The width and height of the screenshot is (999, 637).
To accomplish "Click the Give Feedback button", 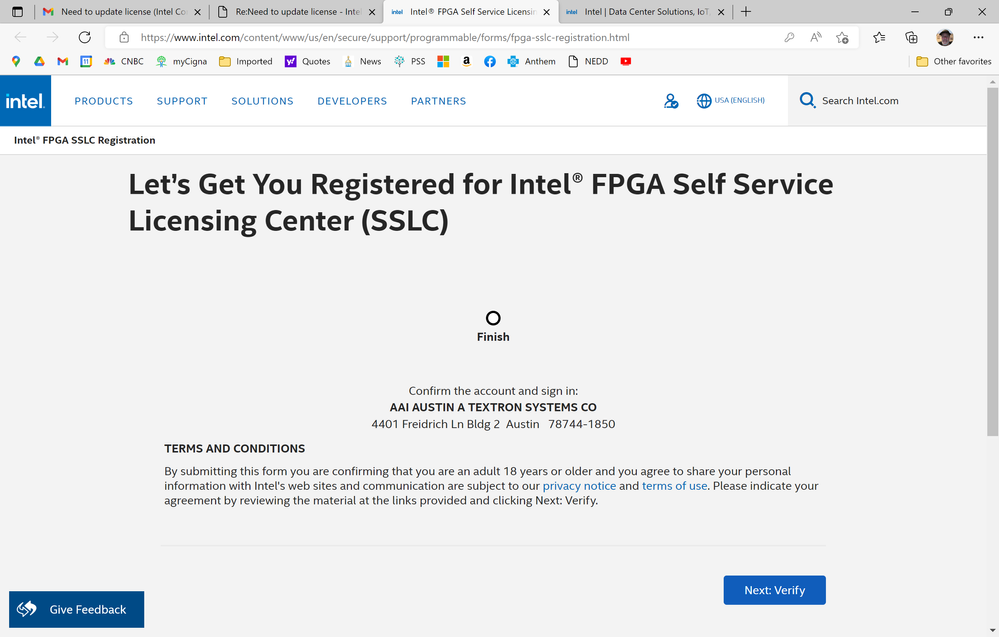I will [x=76, y=609].
